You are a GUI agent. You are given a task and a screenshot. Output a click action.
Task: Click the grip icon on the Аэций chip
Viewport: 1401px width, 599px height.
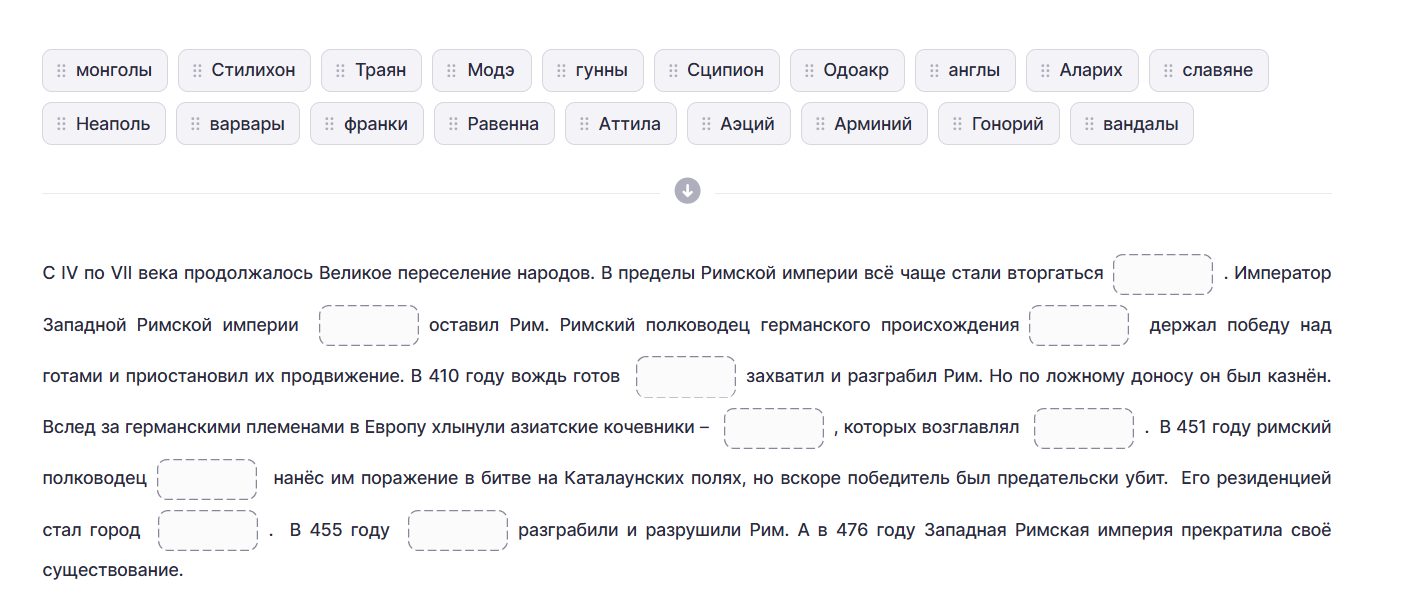pos(706,124)
